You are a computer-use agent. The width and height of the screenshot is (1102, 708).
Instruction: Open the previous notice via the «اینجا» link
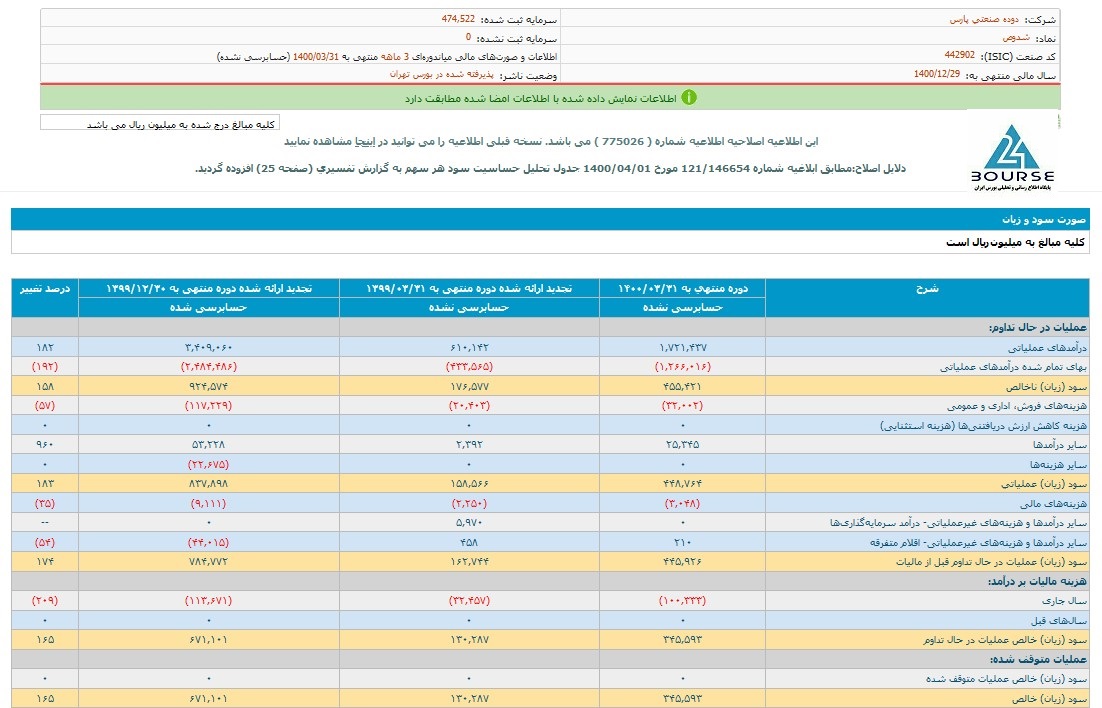[364, 141]
